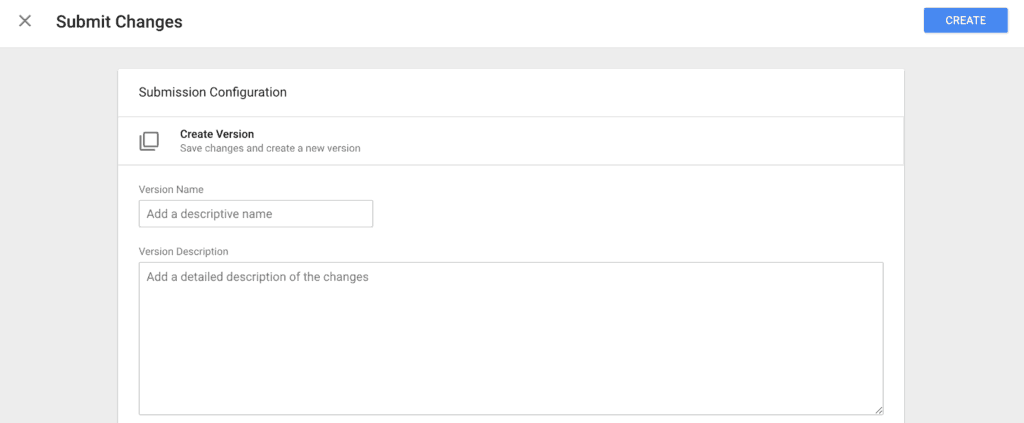
Task: Click inside the Version Description text area
Action: click(x=511, y=338)
